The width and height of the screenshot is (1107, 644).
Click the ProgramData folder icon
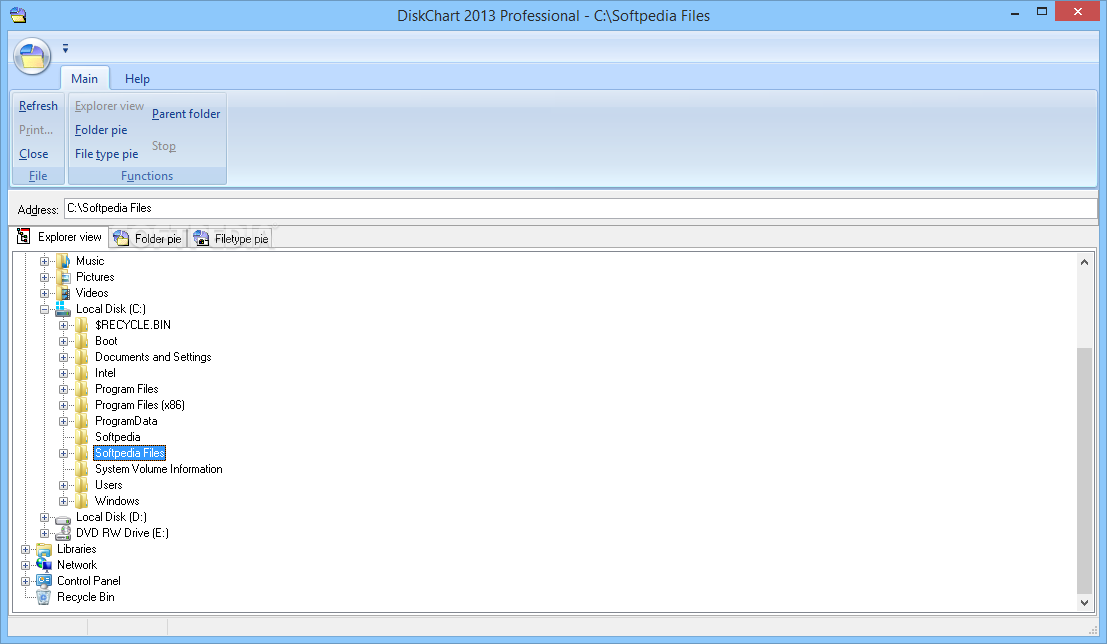(83, 421)
